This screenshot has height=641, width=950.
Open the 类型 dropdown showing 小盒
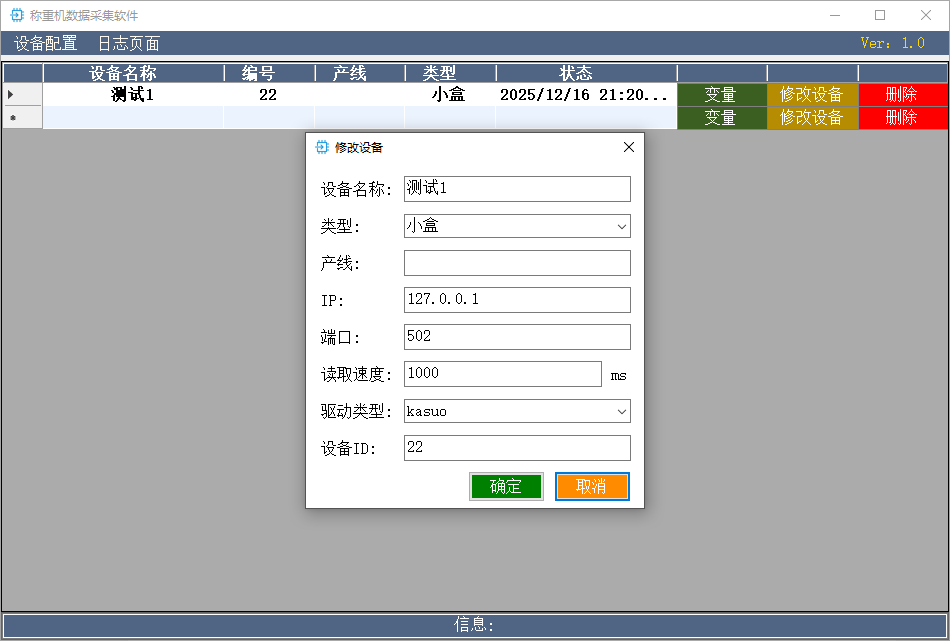[517, 225]
